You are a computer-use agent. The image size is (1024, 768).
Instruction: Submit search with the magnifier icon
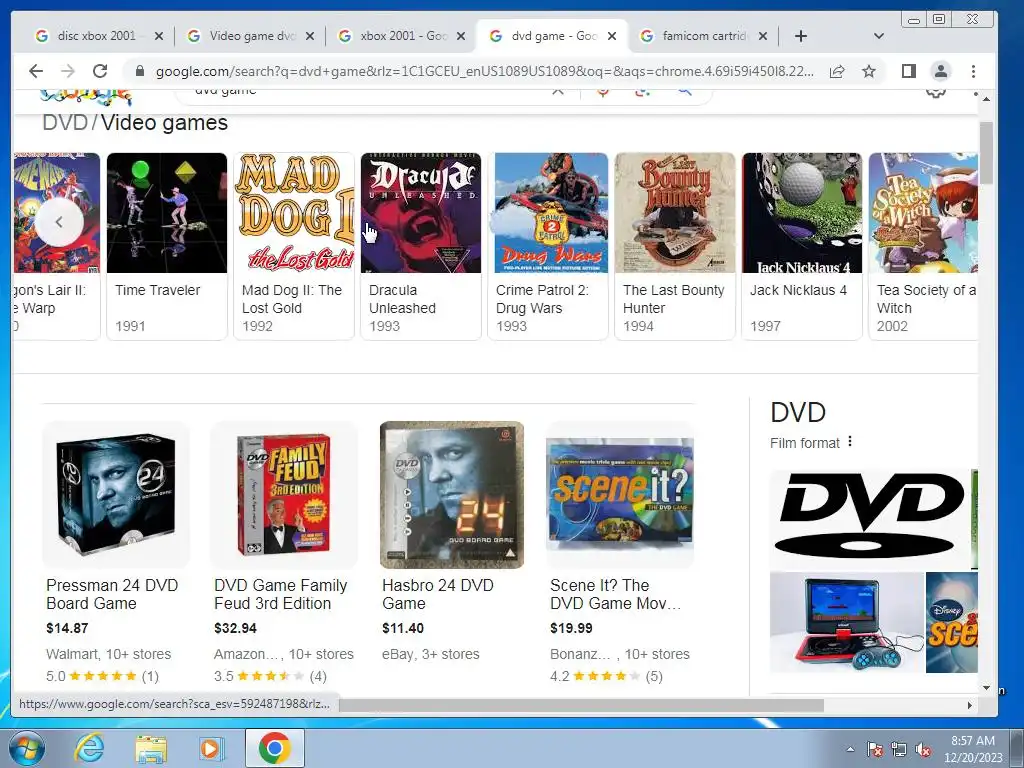tap(684, 91)
